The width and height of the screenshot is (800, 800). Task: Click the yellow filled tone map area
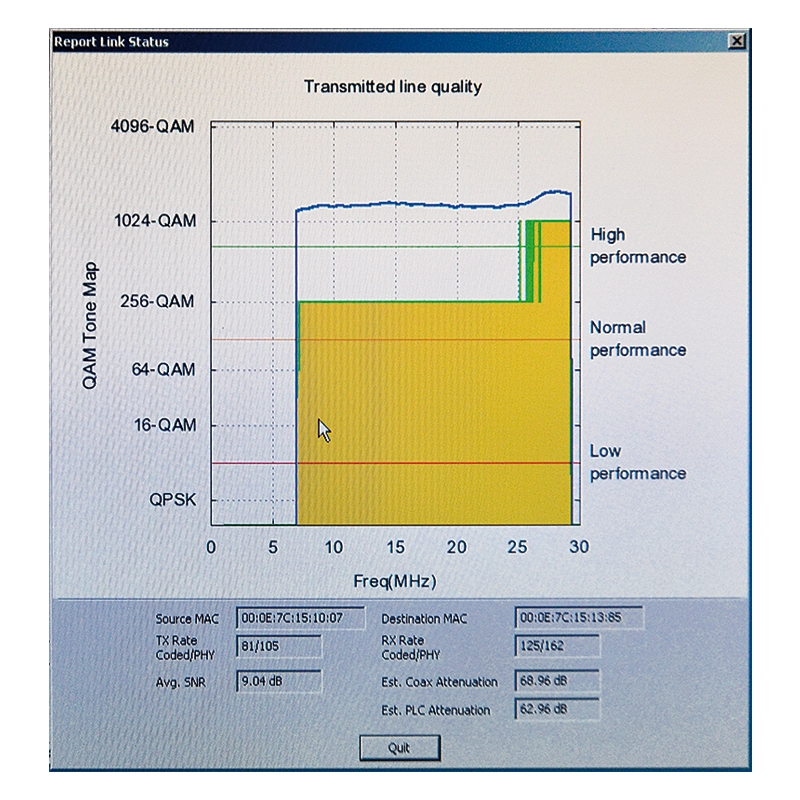point(430,420)
